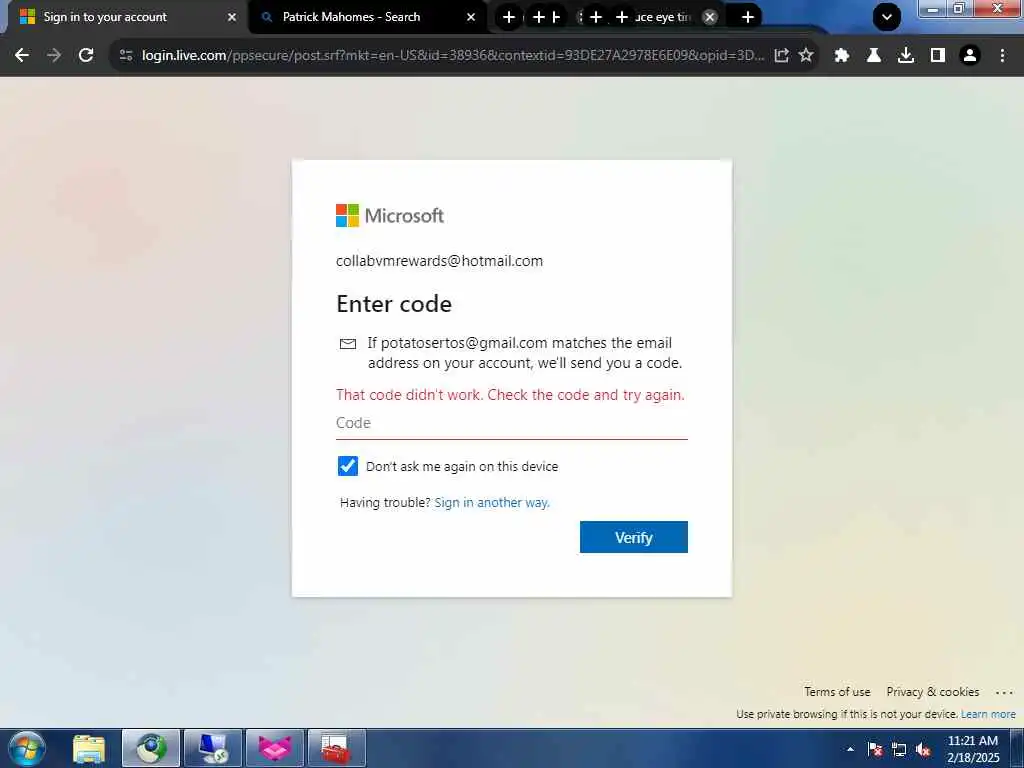
Task: Click 'Learn more' about private browsing
Action: [988, 714]
